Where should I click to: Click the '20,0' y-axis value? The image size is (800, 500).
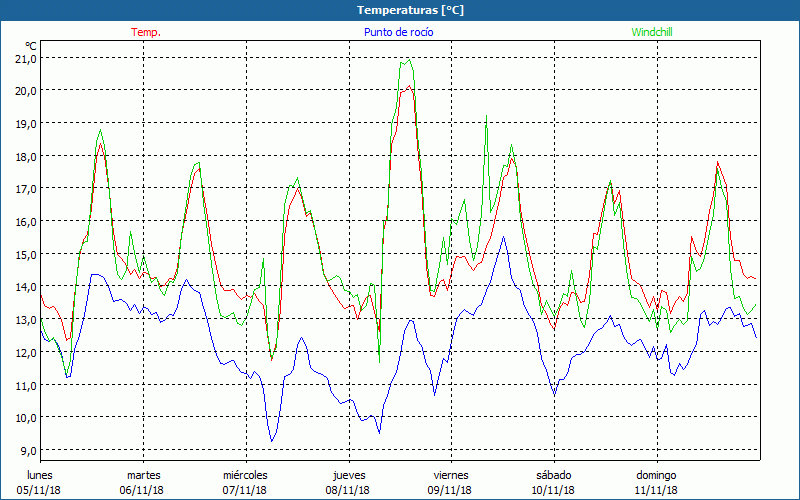coord(26,91)
